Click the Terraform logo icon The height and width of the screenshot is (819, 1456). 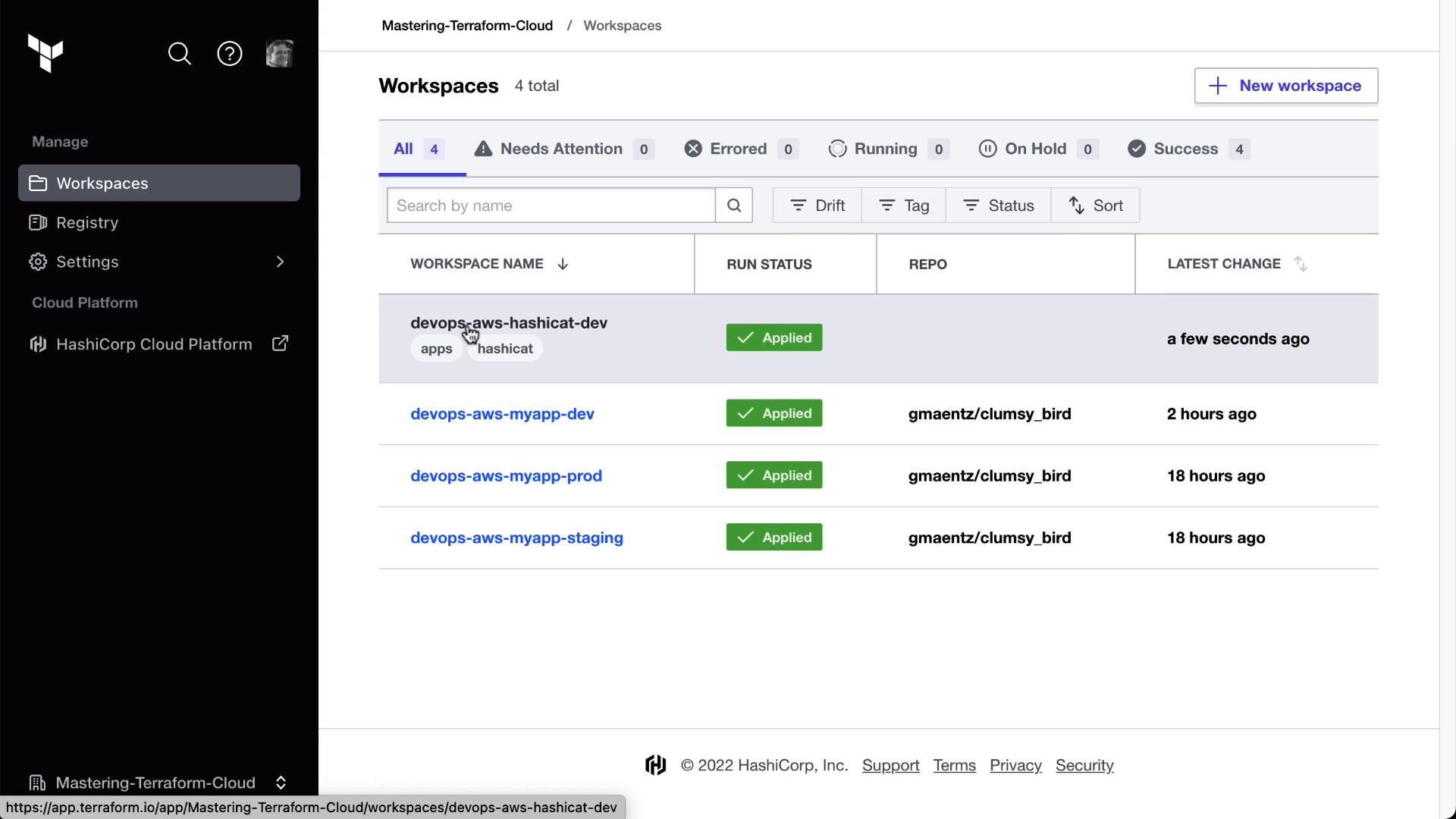(x=45, y=53)
